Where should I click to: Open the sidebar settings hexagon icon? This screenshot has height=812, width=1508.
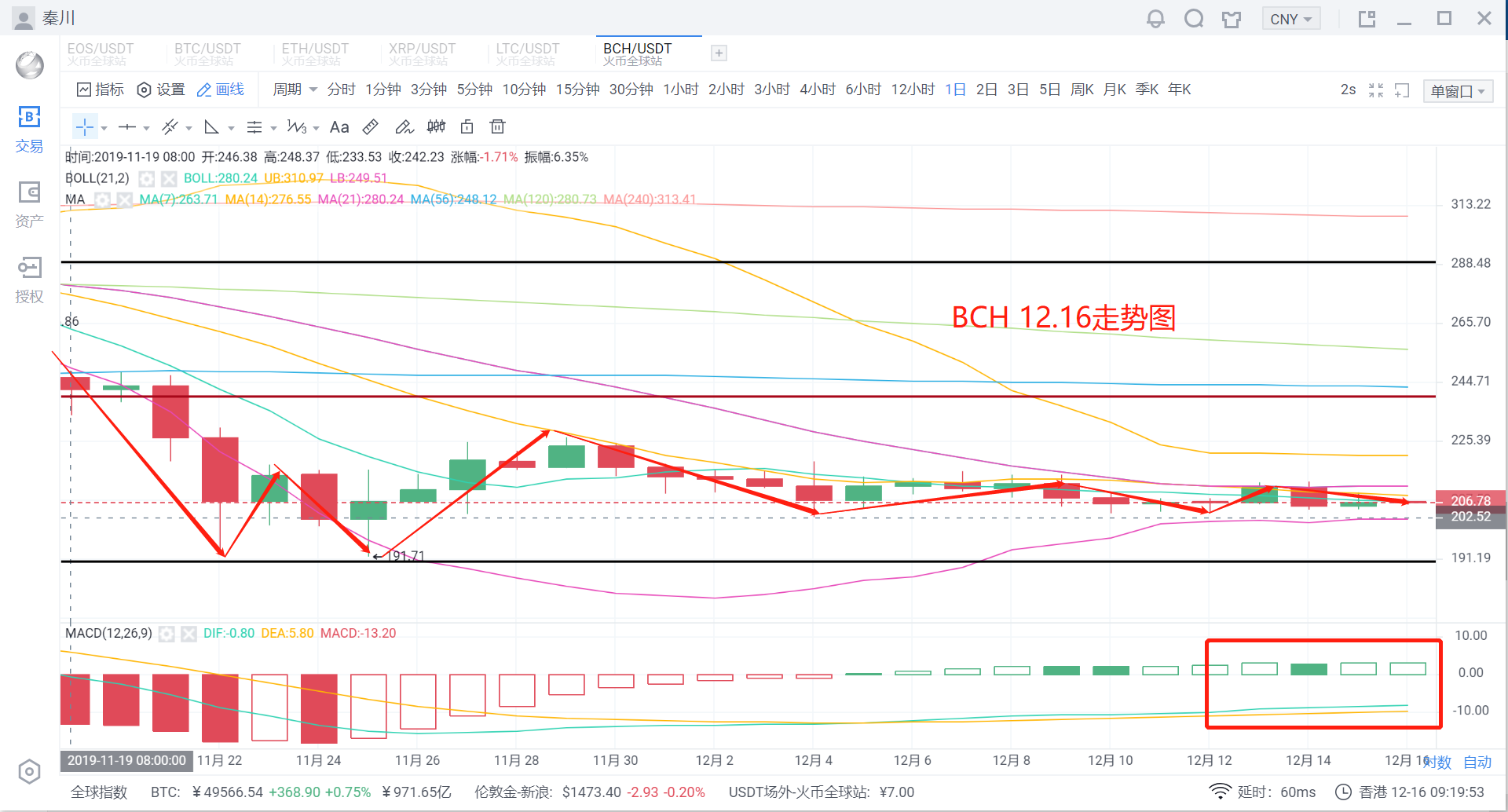click(x=29, y=772)
